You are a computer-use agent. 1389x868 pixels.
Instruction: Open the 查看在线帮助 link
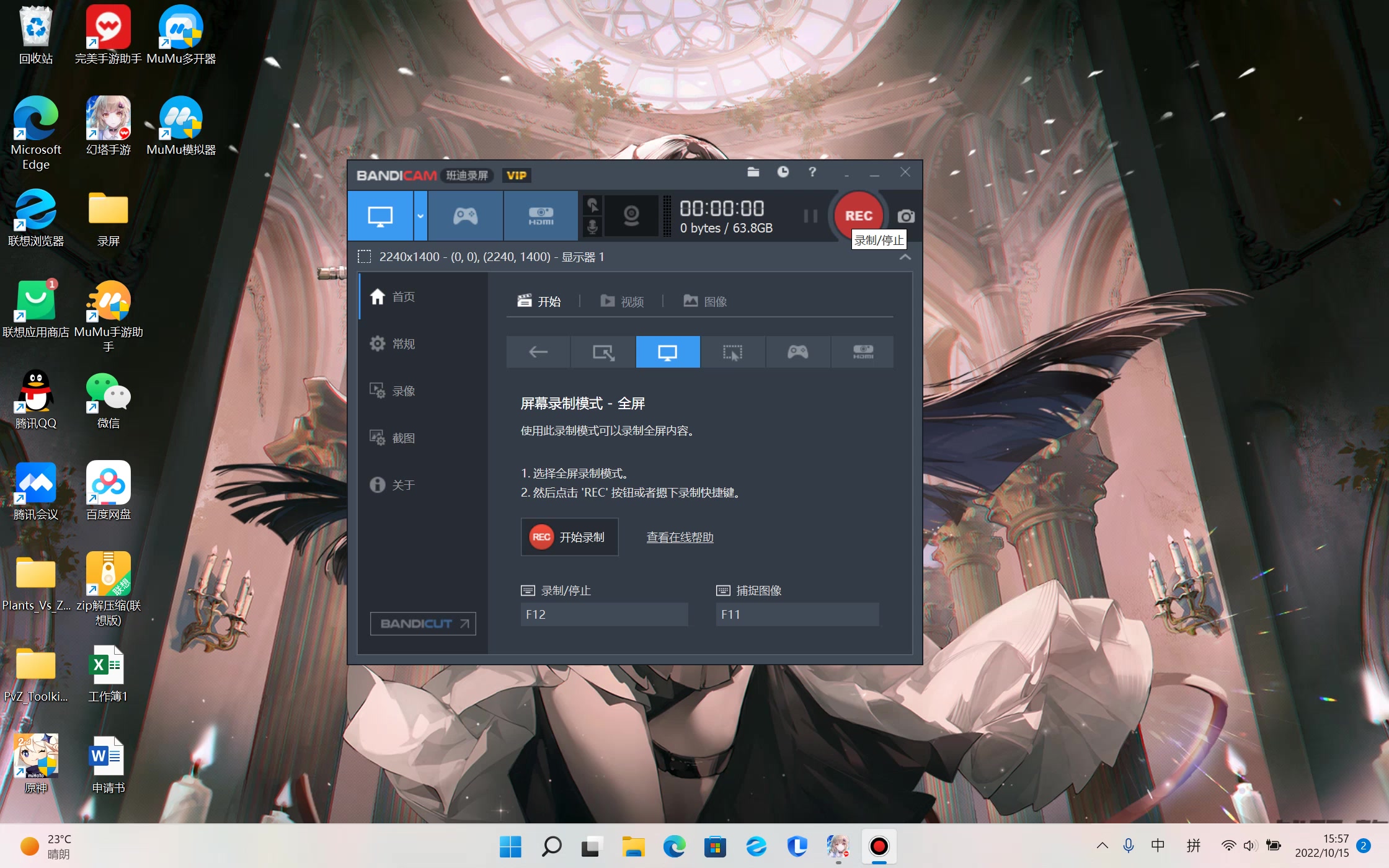coord(680,538)
